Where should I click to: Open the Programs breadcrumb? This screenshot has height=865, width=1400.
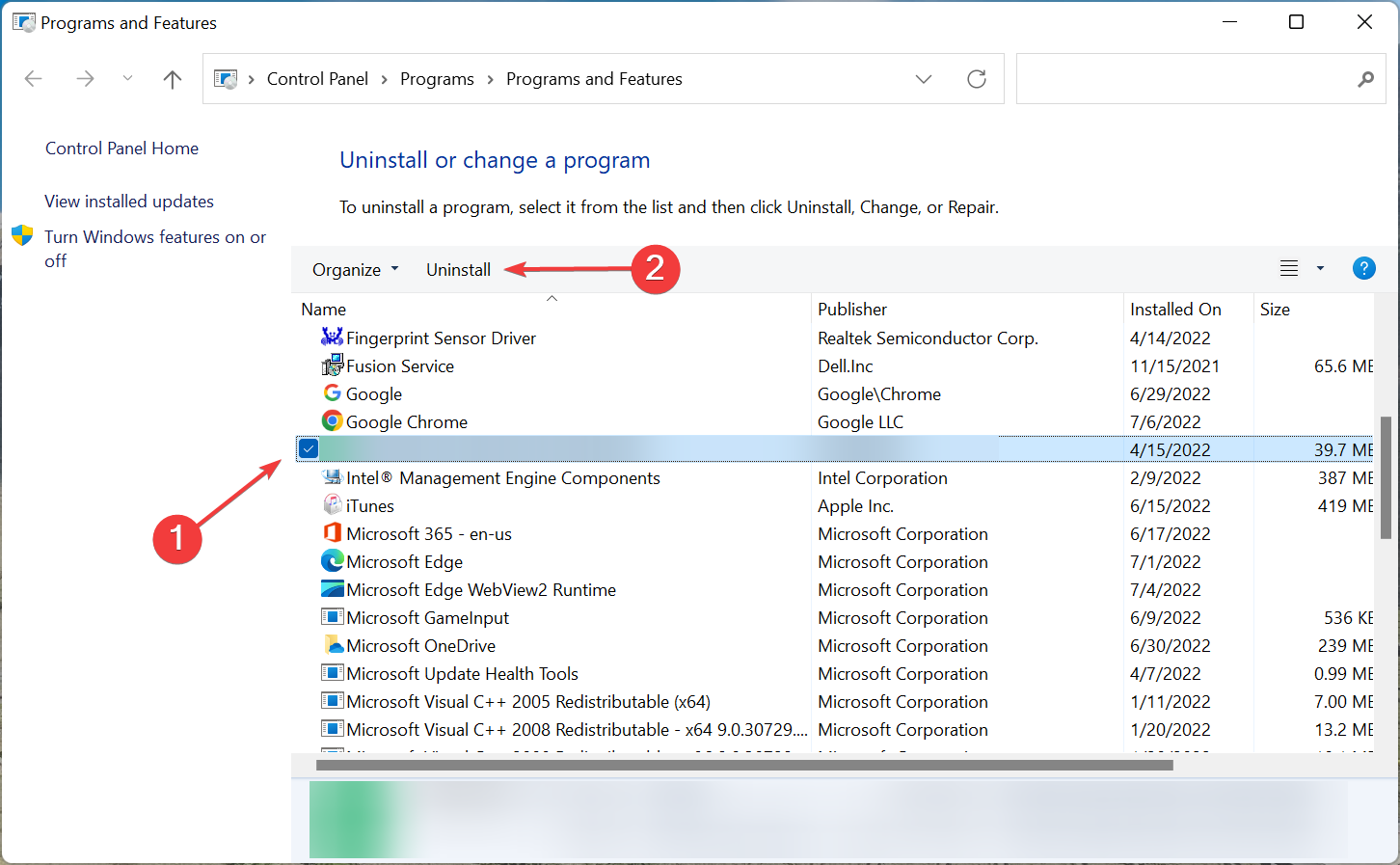(x=437, y=79)
